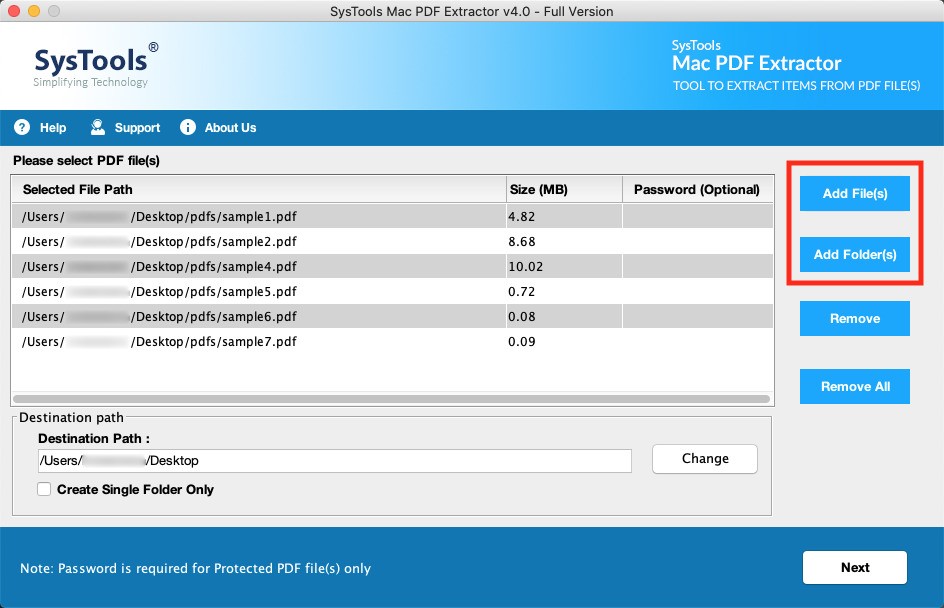
Task: Minimize the window with yellow button
Action: tap(34, 11)
